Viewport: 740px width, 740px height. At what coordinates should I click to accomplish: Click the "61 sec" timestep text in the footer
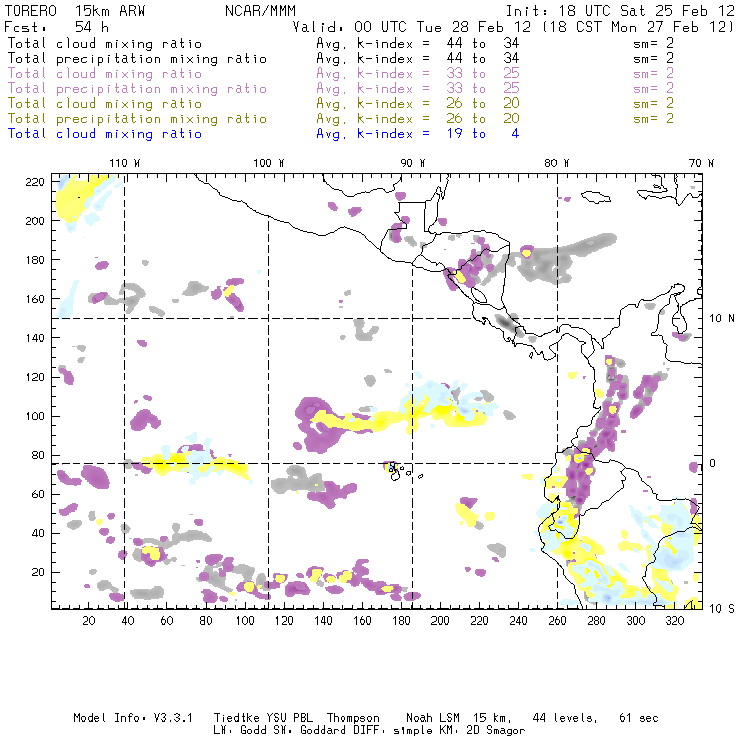tap(639, 718)
